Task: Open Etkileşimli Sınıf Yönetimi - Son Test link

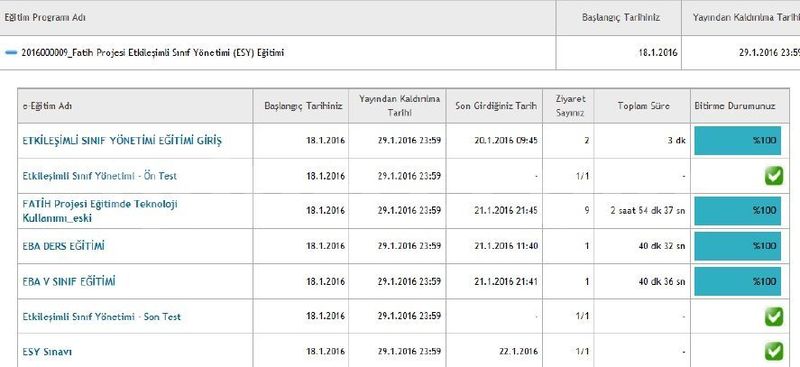Action: 102,316
